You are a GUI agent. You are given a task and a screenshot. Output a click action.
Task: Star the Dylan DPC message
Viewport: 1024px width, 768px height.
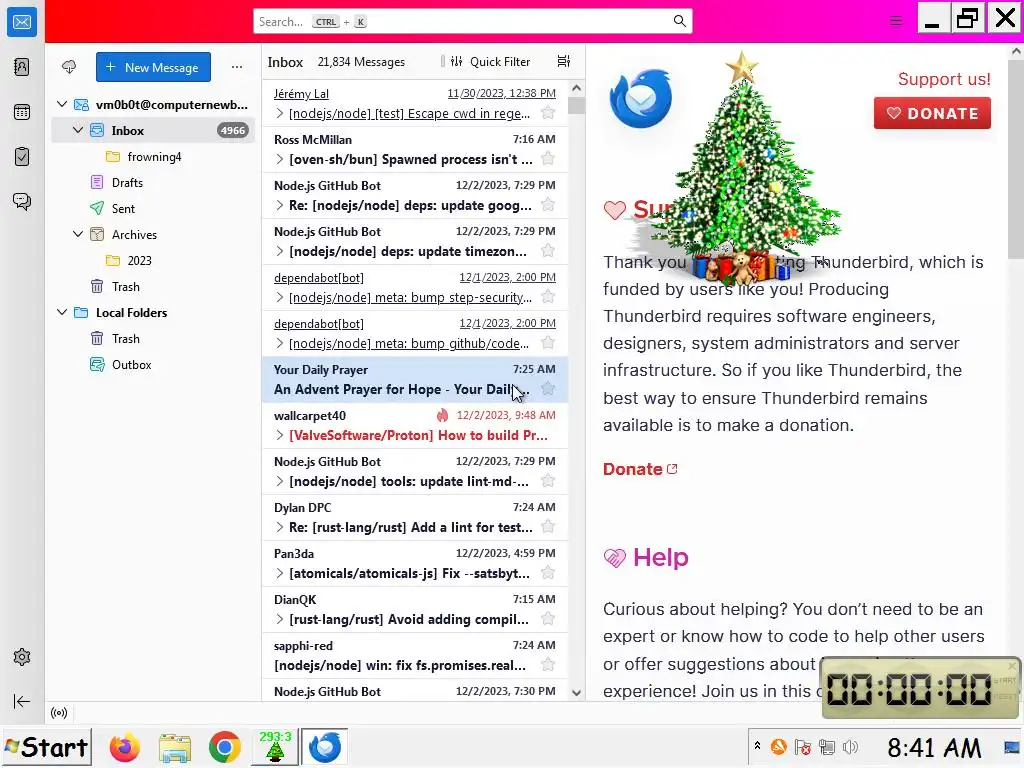click(x=548, y=526)
